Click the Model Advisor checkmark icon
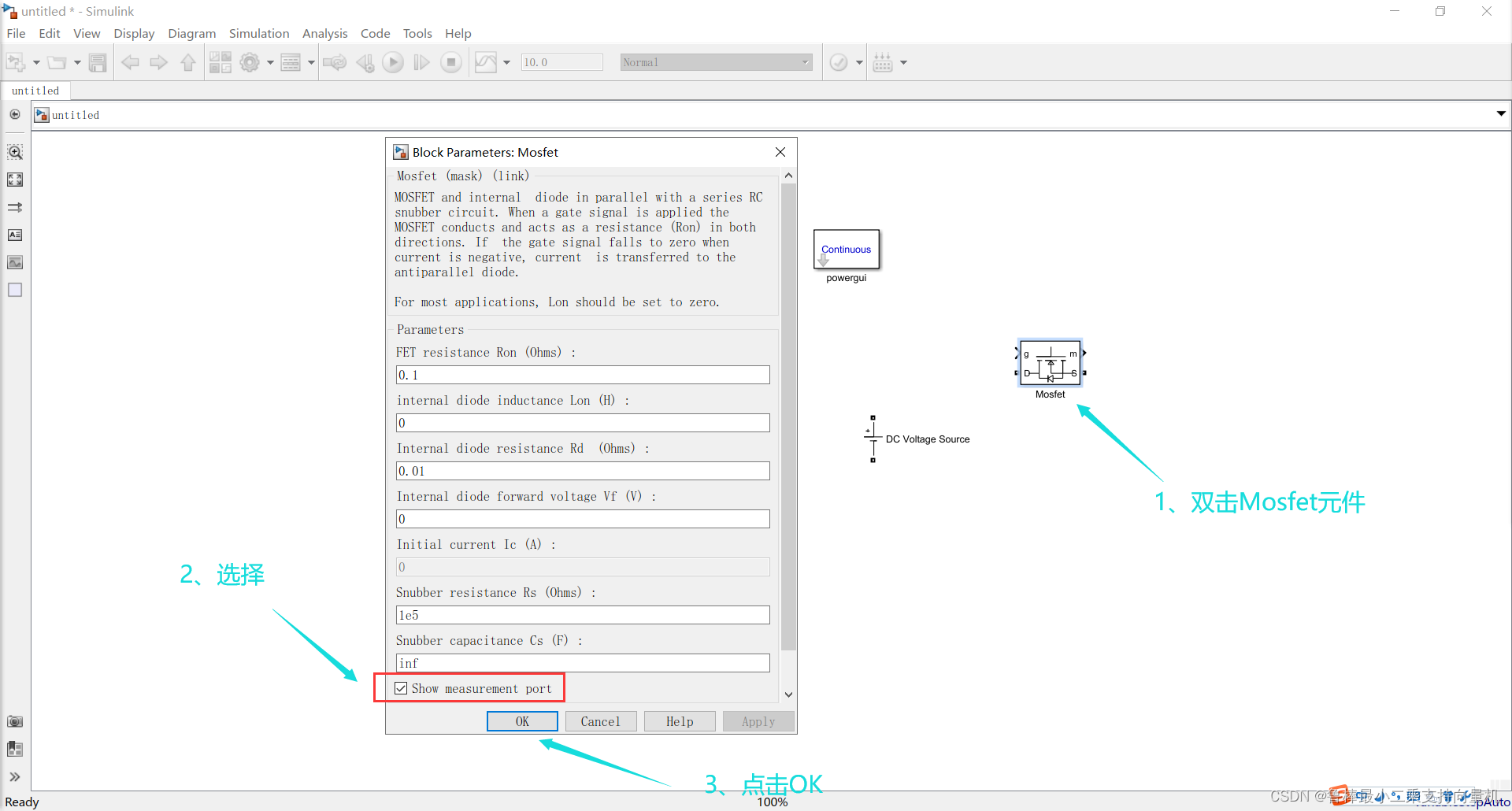 tap(839, 62)
